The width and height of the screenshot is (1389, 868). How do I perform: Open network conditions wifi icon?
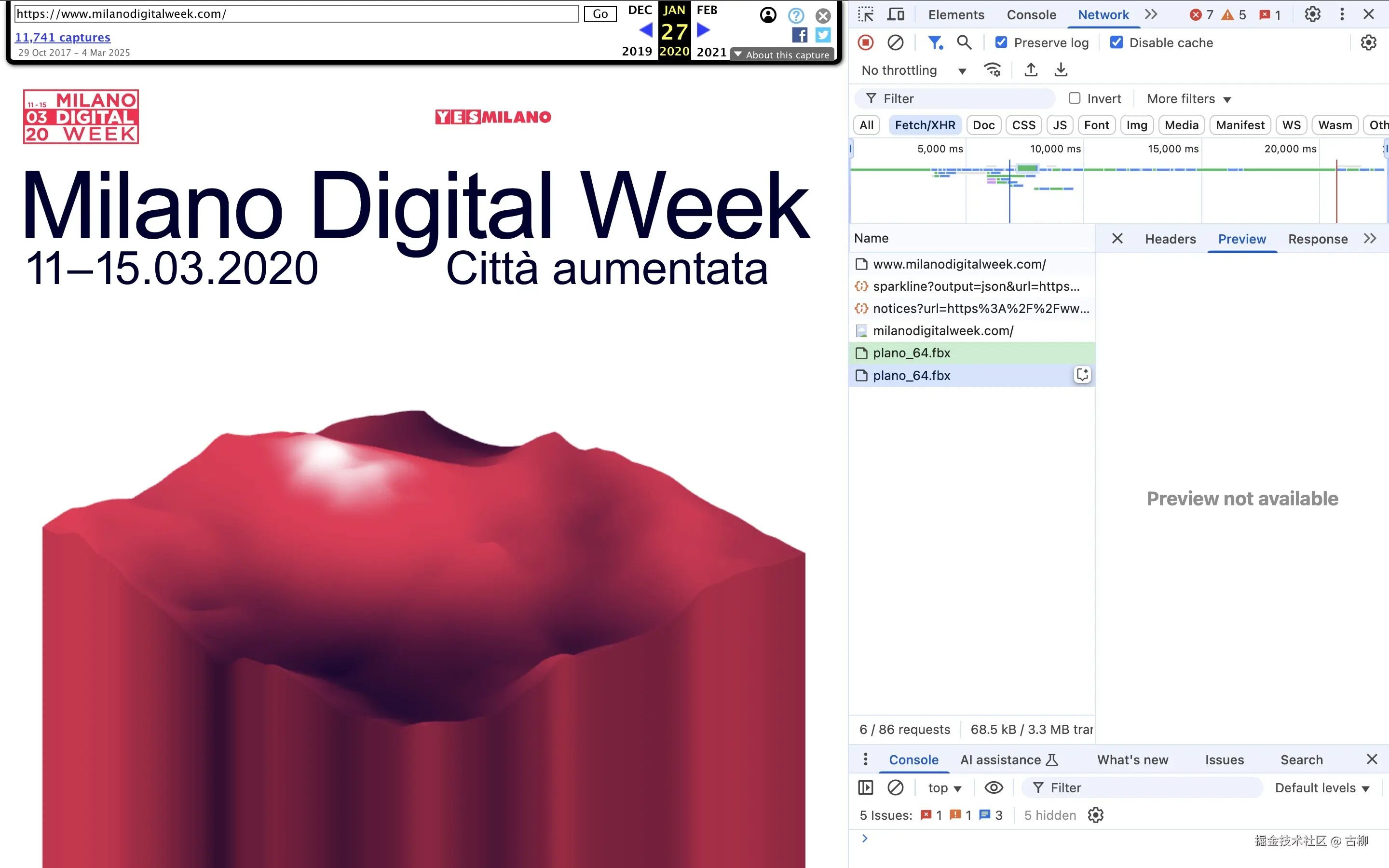click(993, 70)
